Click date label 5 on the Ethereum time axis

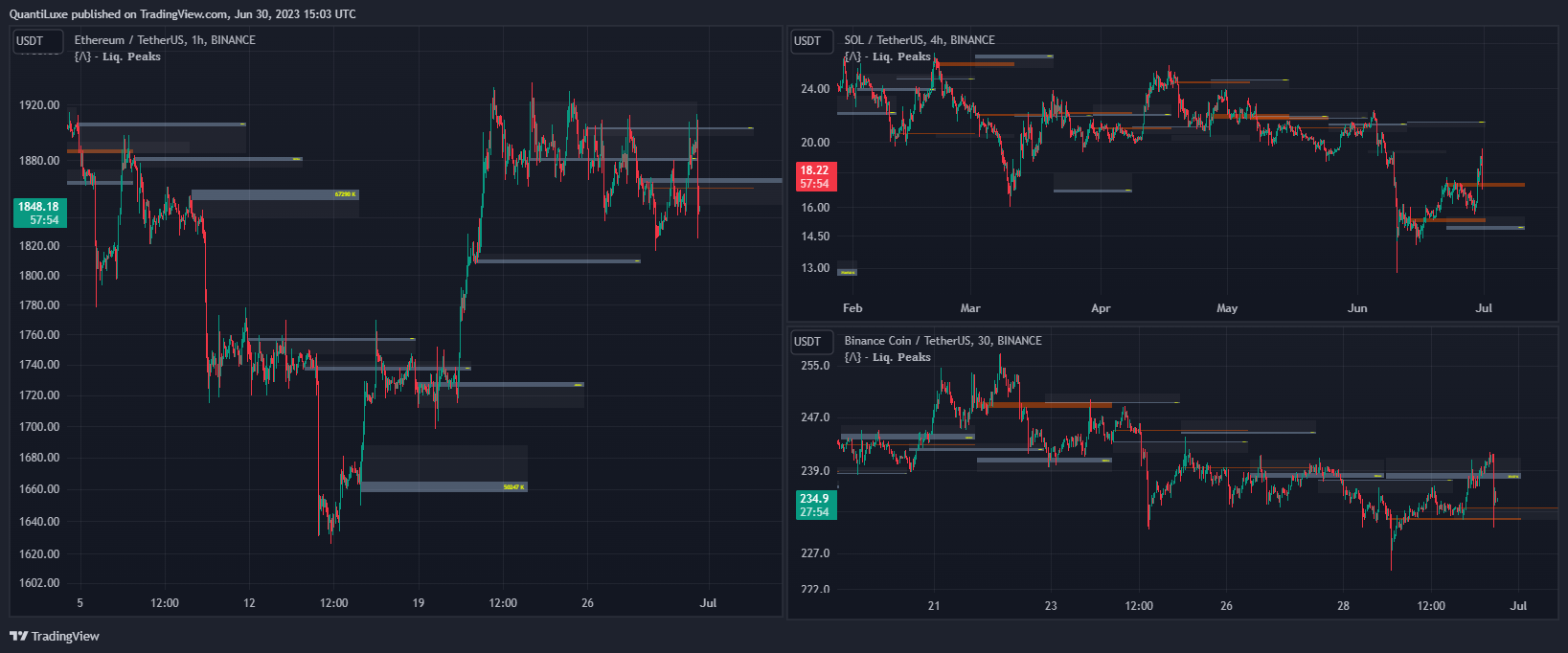click(x=80, y=603)
